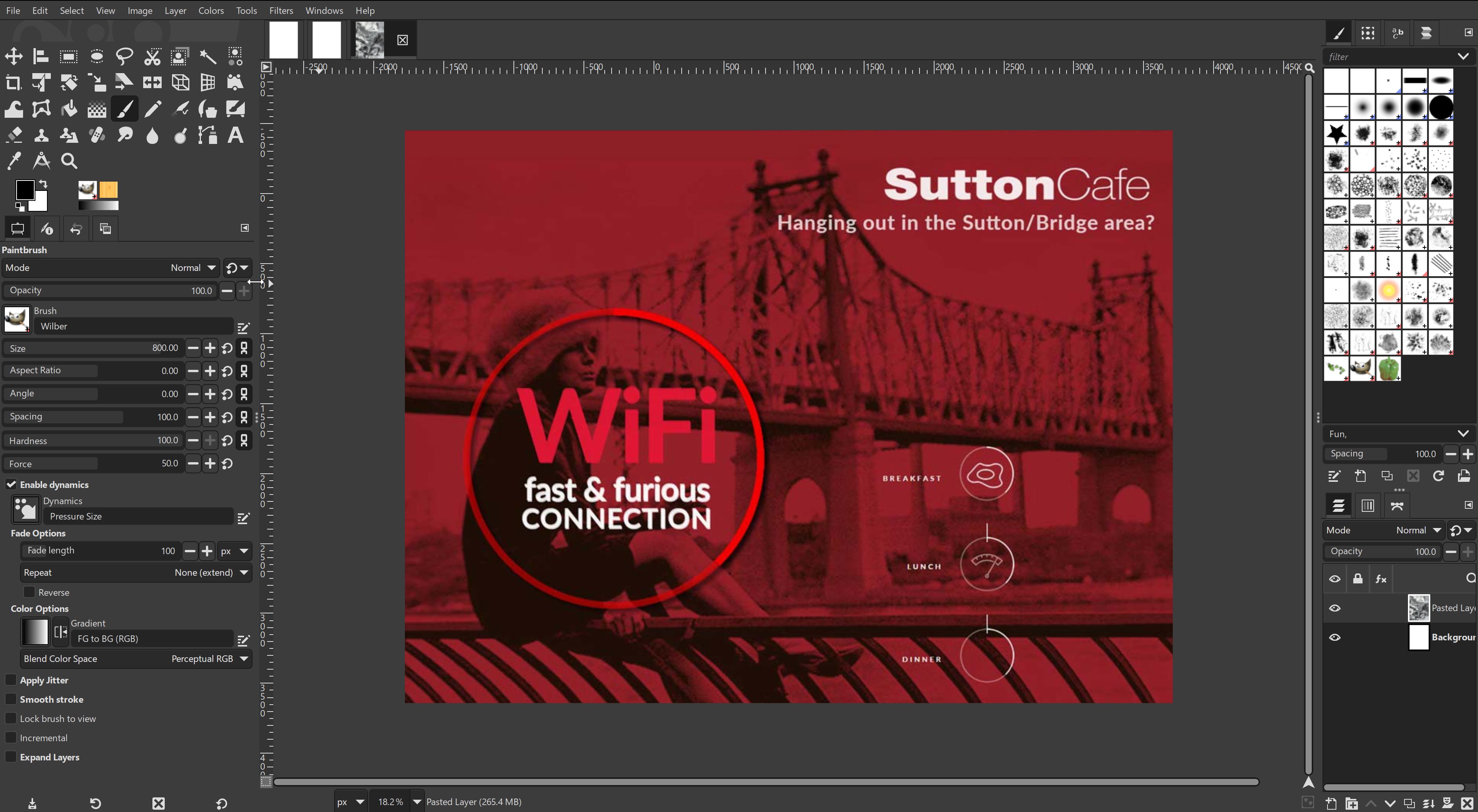Select the Crop tool

click(13, 83)
